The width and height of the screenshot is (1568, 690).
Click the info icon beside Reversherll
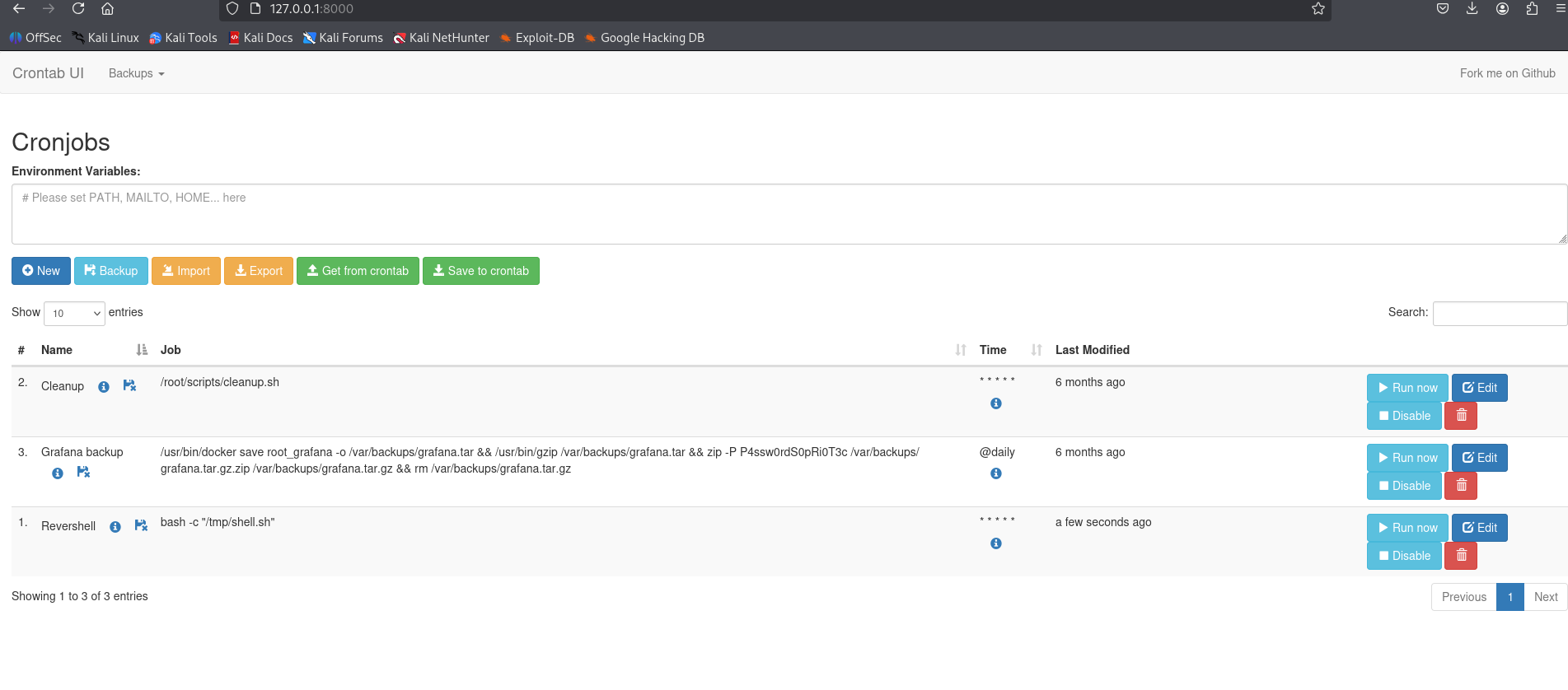115,527
